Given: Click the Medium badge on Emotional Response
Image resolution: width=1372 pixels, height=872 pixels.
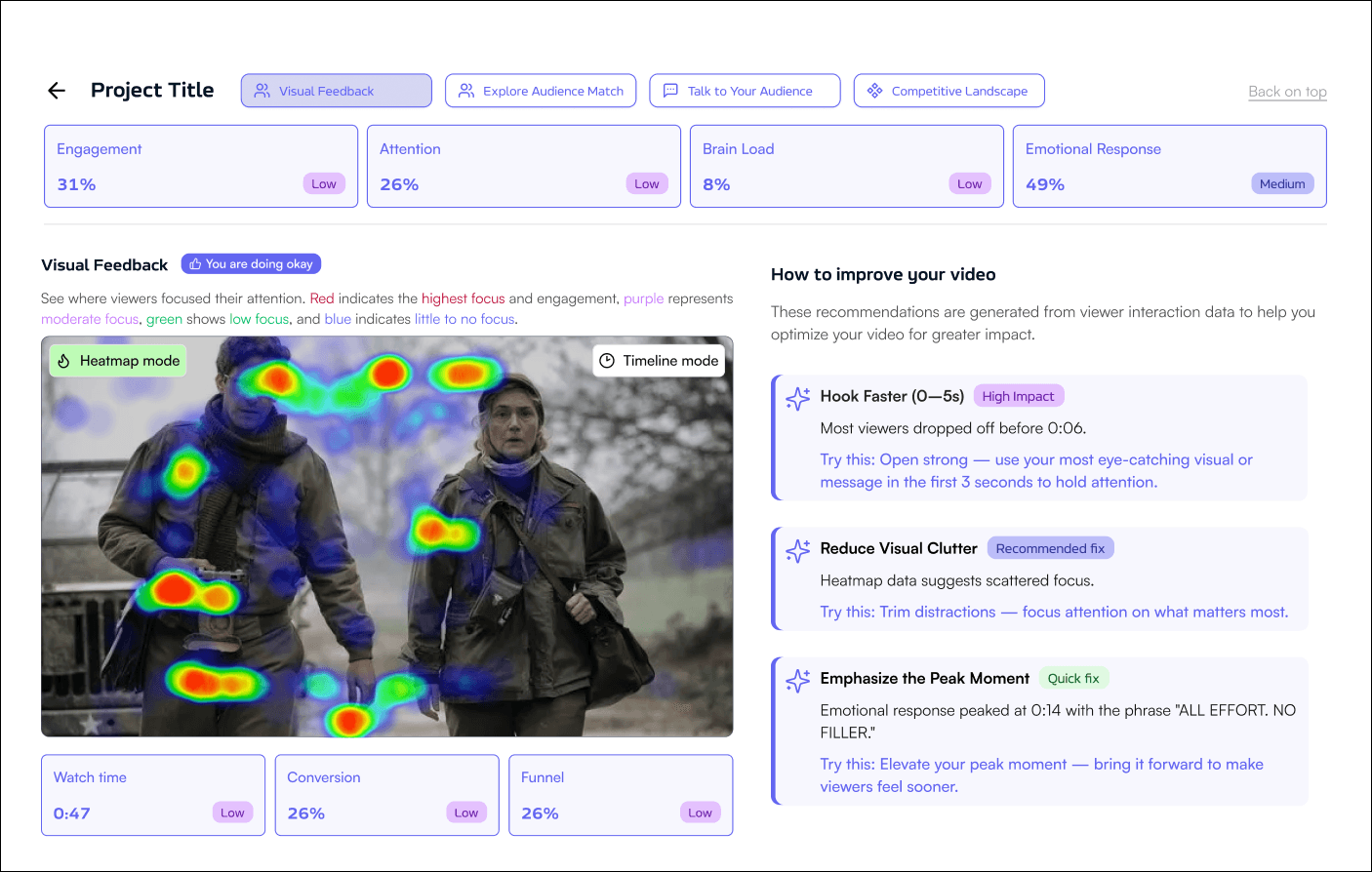Looking at the screenshot, I should (1282, 183).
